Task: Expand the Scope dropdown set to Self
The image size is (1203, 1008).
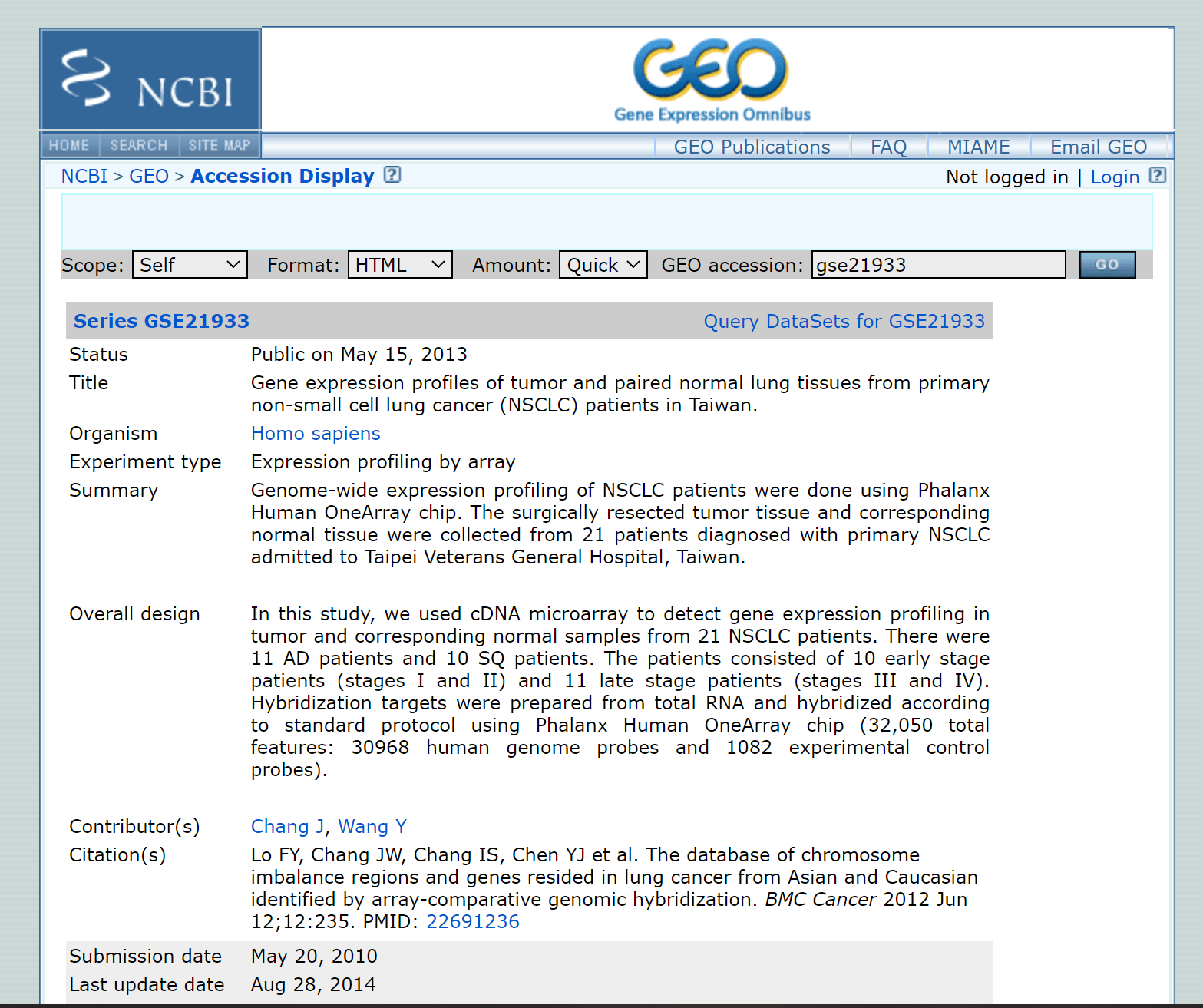Action: pos(190,265)
